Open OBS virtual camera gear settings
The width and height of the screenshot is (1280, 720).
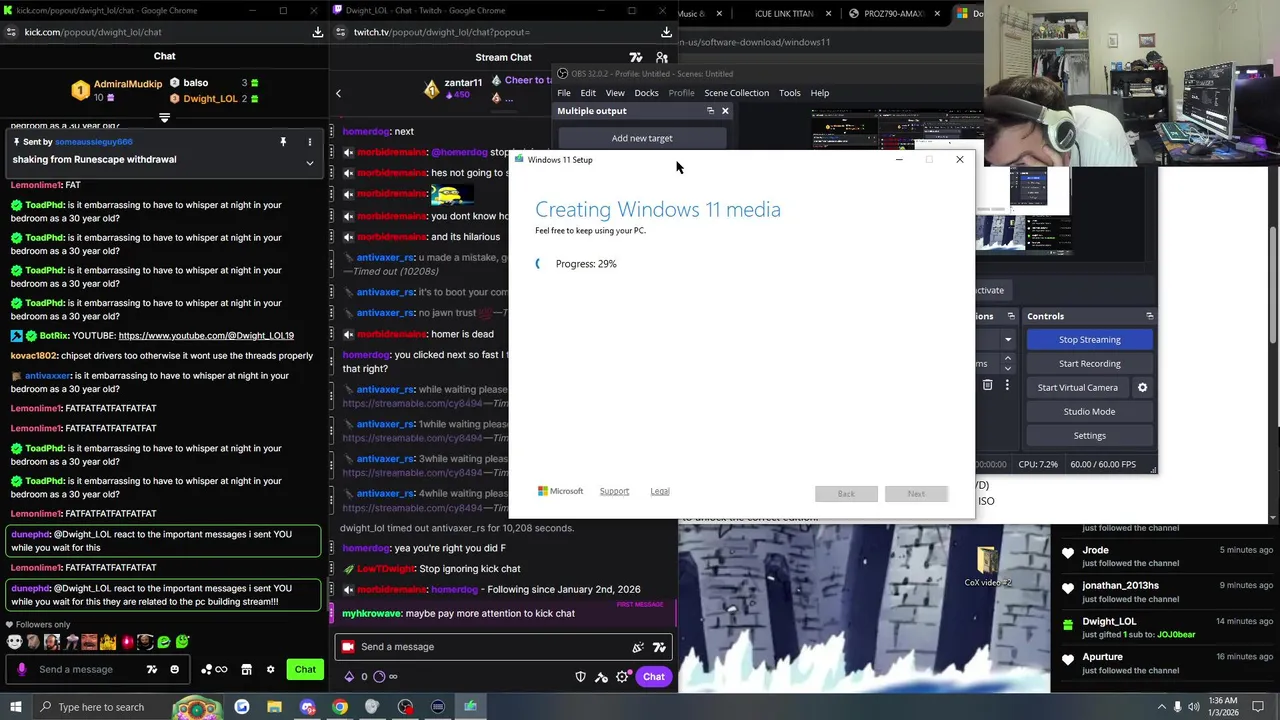coord(1142,388)
